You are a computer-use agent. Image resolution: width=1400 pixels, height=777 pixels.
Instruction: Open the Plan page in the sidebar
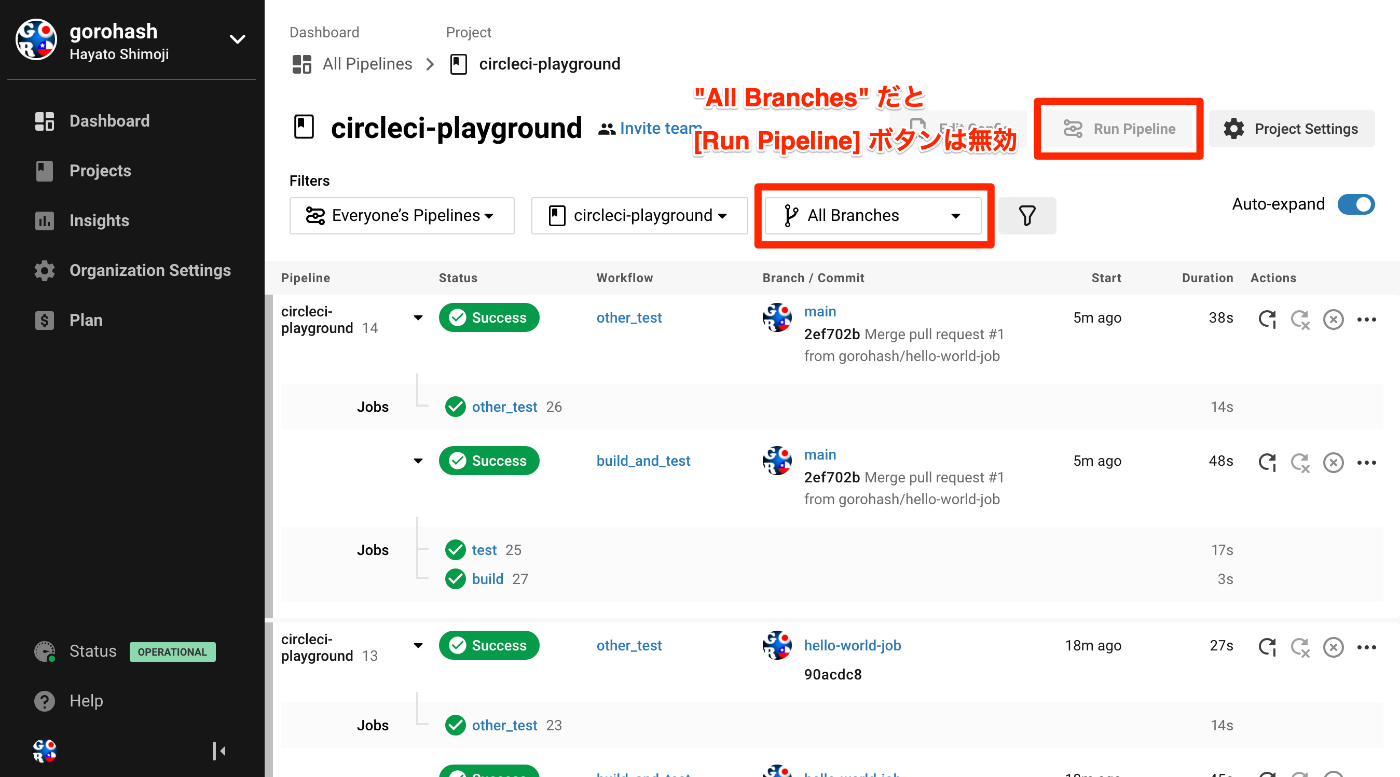(x=86, y=321)
